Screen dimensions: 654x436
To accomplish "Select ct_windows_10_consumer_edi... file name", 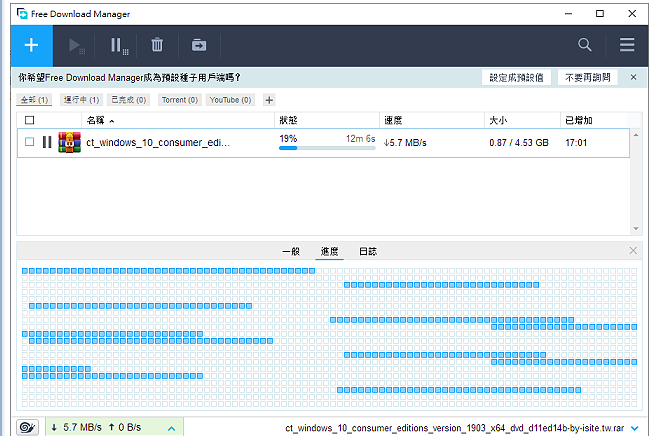I will click(x=158, y=143).
